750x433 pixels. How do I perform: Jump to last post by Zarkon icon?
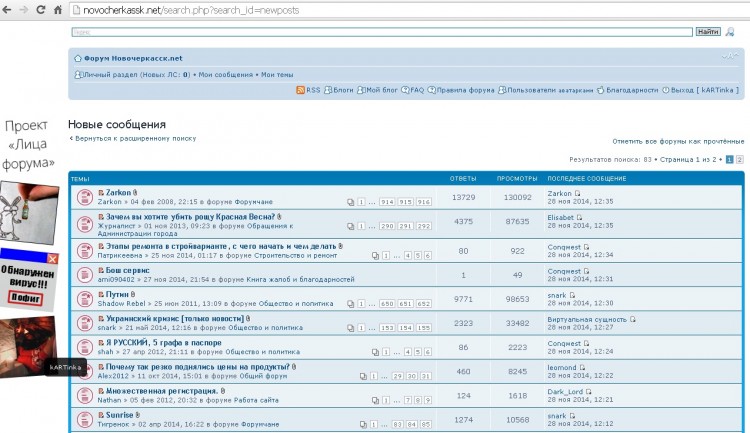point(577,193)
